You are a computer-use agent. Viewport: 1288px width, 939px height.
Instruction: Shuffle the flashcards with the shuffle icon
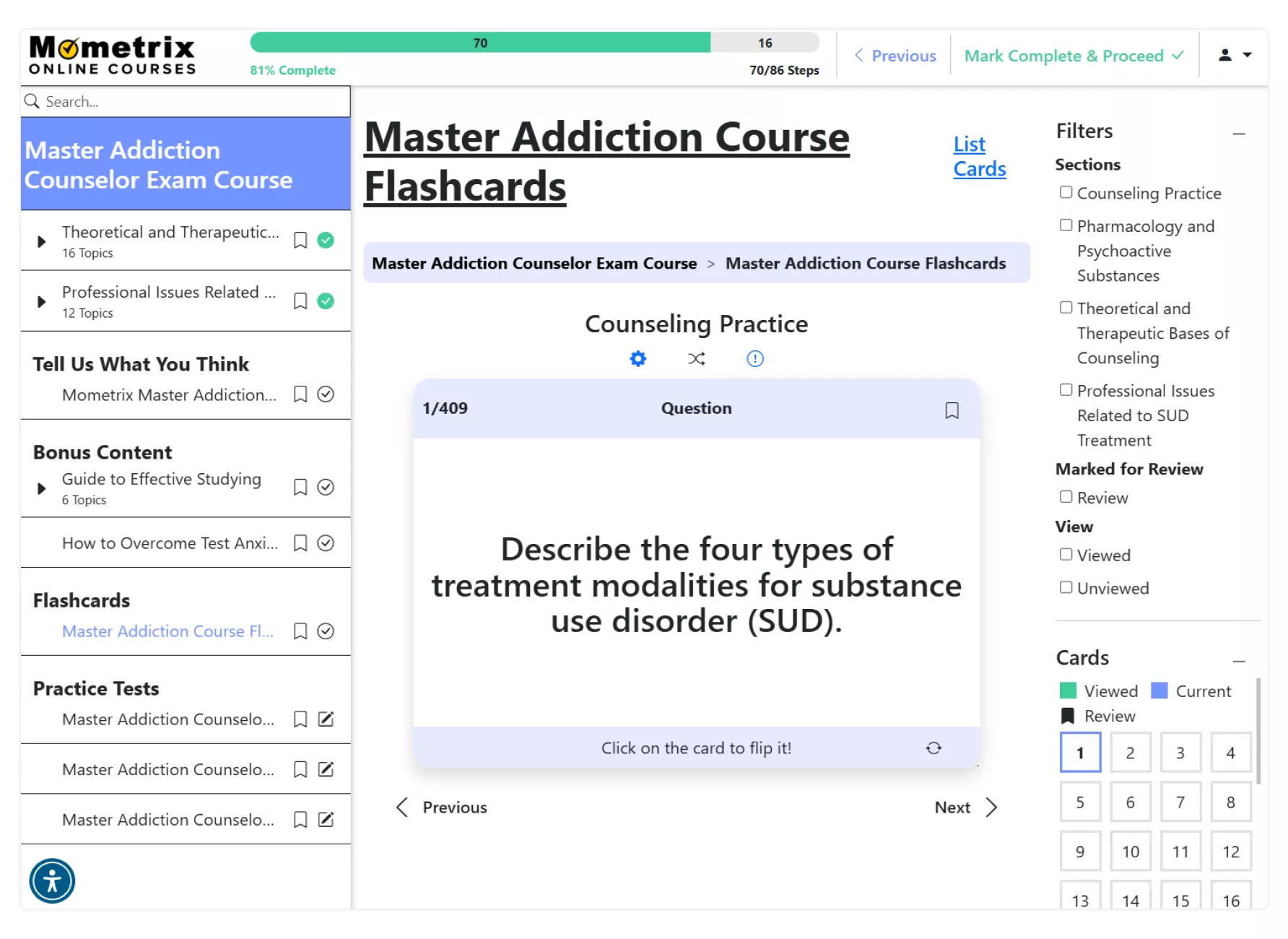pos(696,359)
